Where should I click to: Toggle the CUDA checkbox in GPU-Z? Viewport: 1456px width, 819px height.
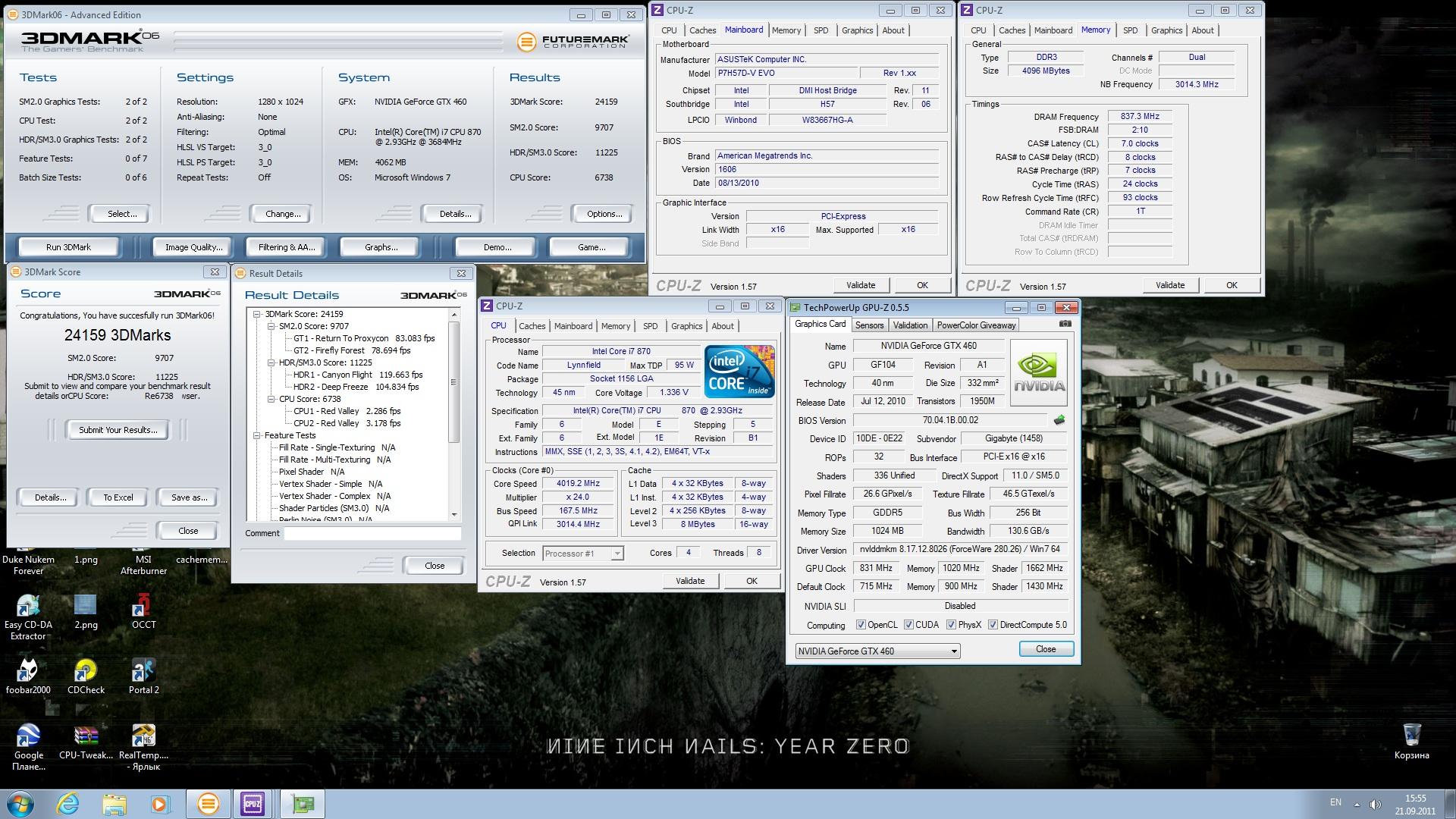(908, 625)
